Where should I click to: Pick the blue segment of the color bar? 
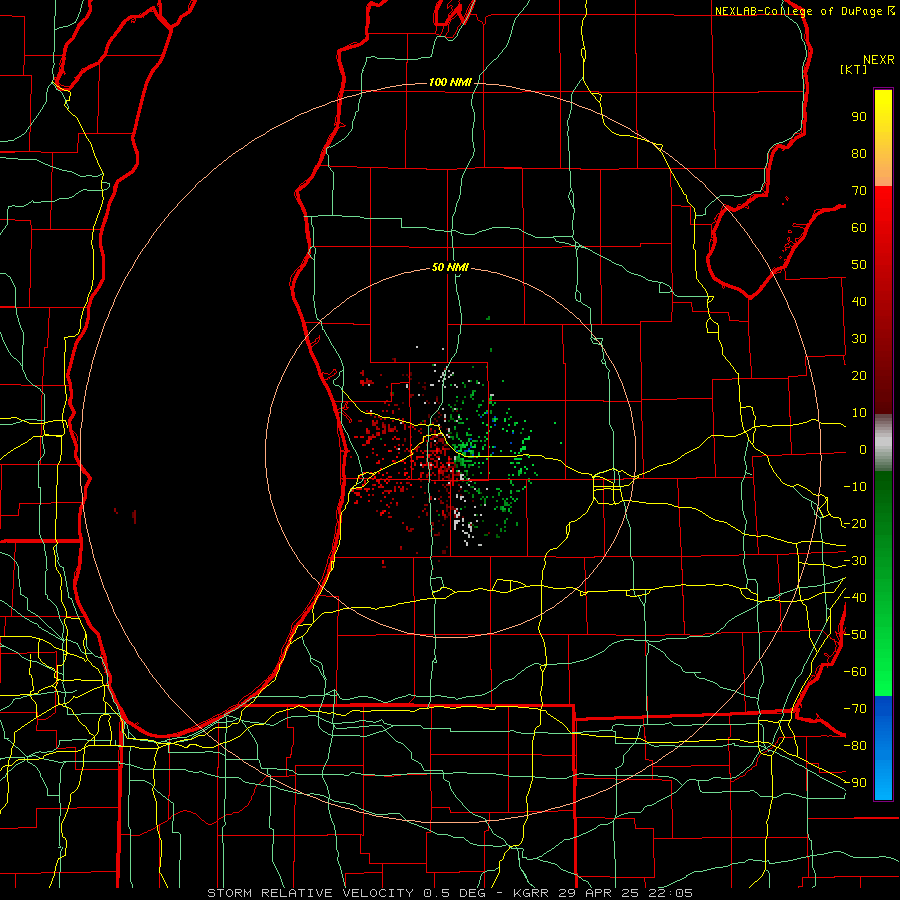883,748
